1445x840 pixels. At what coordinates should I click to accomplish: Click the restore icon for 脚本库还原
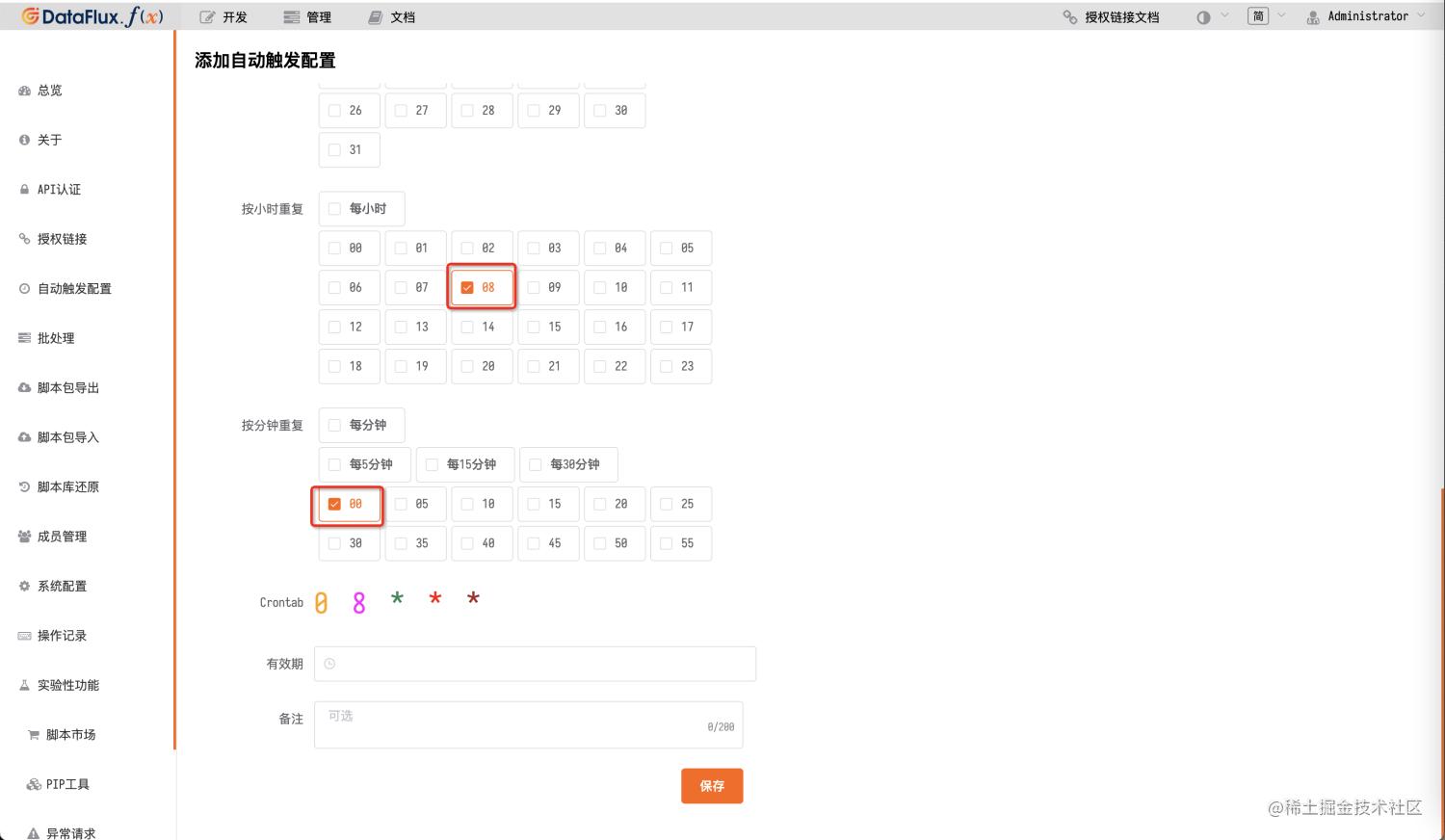point(25,487)
